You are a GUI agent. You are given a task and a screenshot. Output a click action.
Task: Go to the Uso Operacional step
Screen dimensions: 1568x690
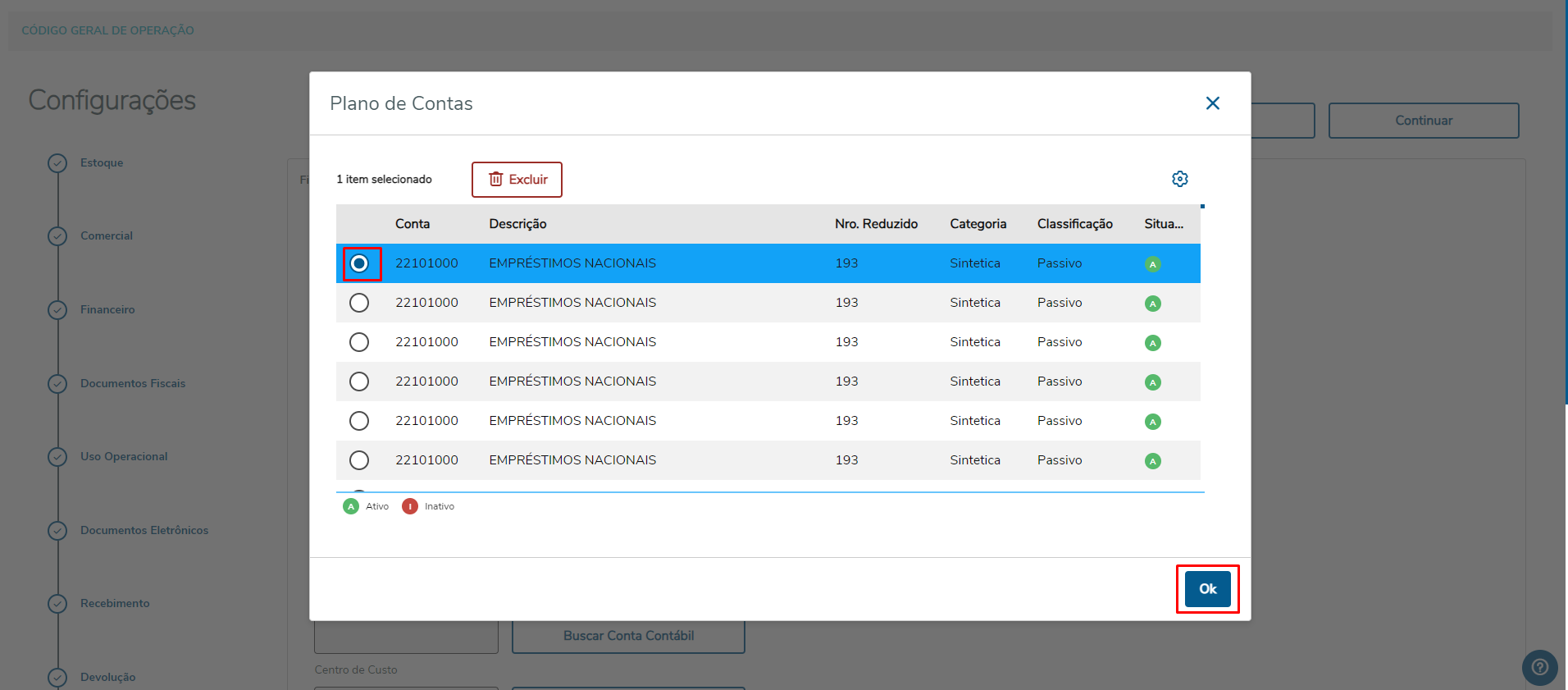point(124,457)
